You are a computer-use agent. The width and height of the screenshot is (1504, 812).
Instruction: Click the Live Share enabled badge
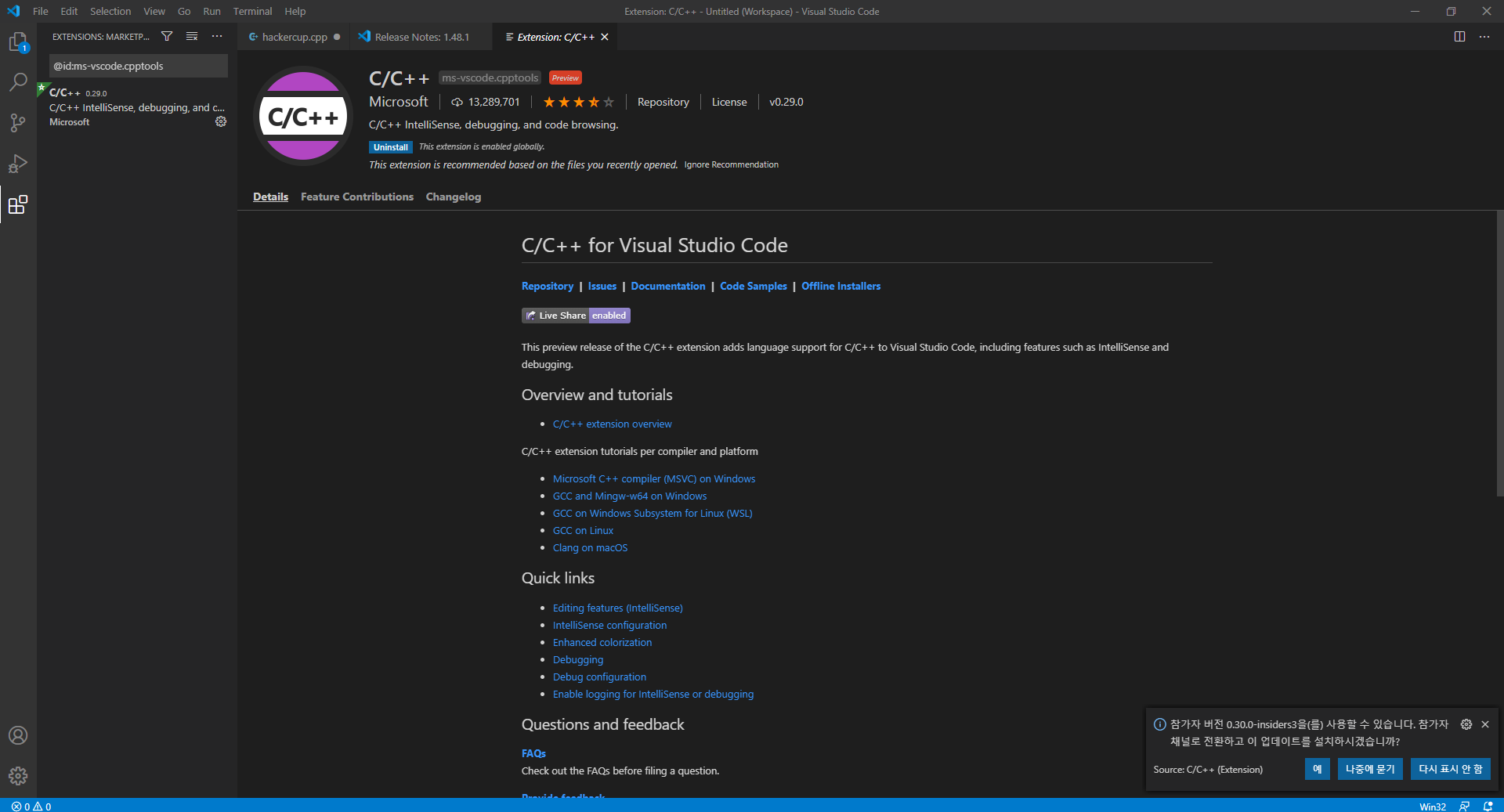(x=576, y=316)
